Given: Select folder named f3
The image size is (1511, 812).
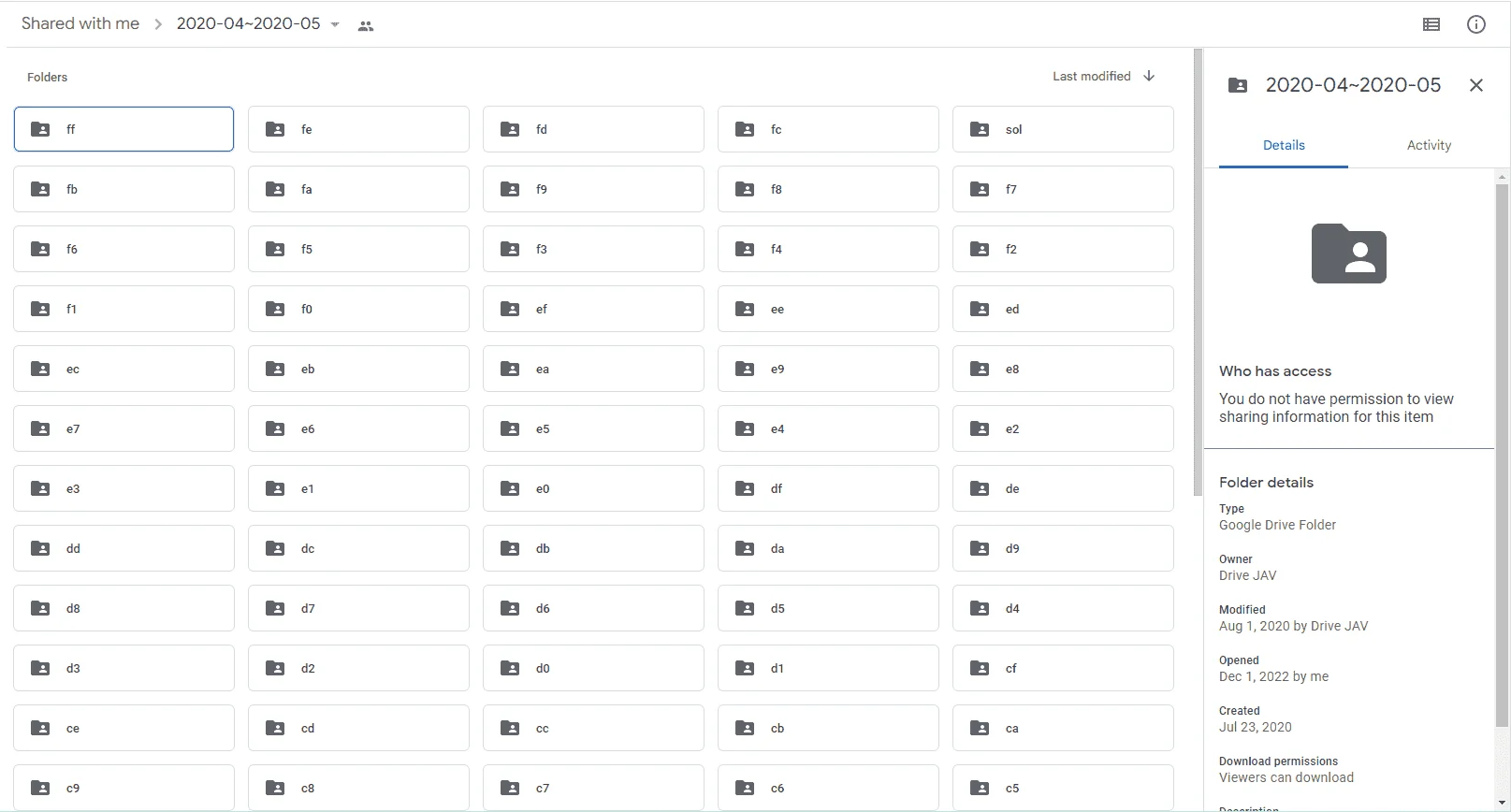Looking at the screenshot, I should pyautogui.click(x=593, y=249).
